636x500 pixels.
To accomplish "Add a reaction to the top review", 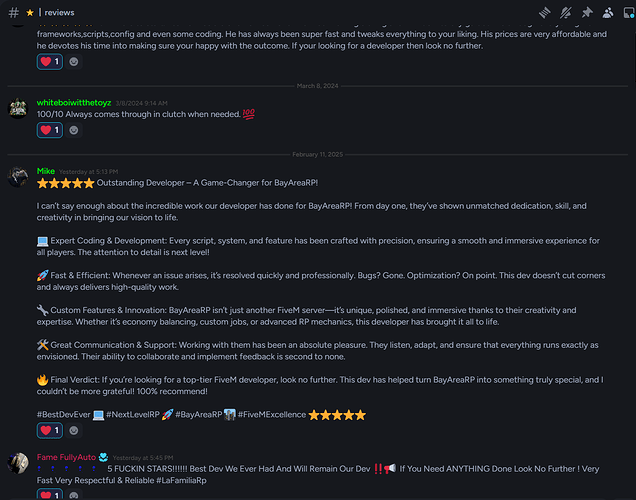I will (74, 61).
